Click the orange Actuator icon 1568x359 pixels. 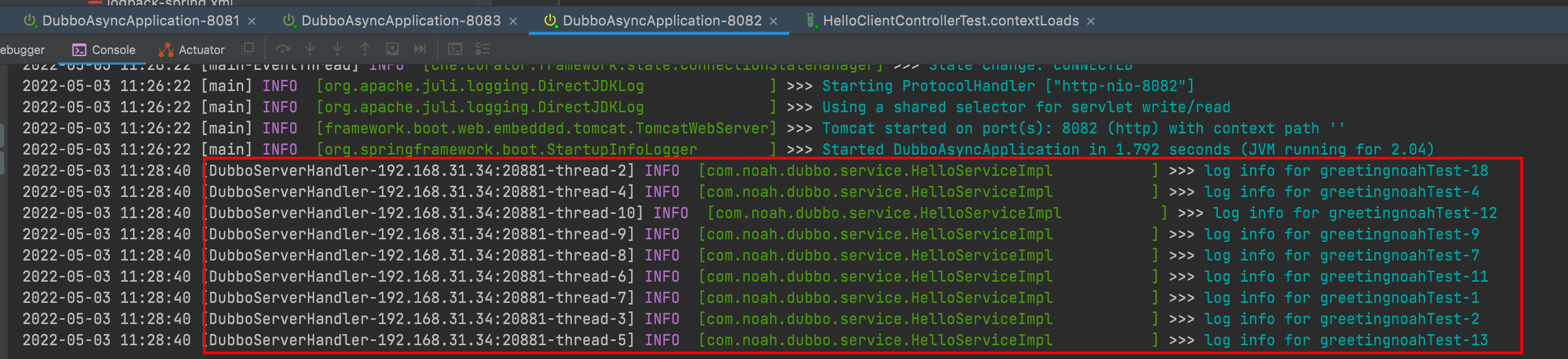point(166,50)
